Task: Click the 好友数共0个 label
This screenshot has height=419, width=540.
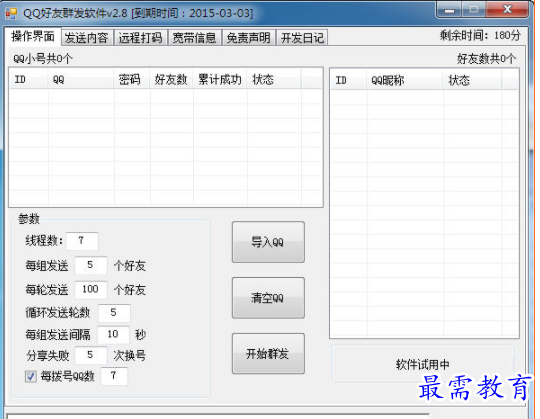Action: pos(486,59)
